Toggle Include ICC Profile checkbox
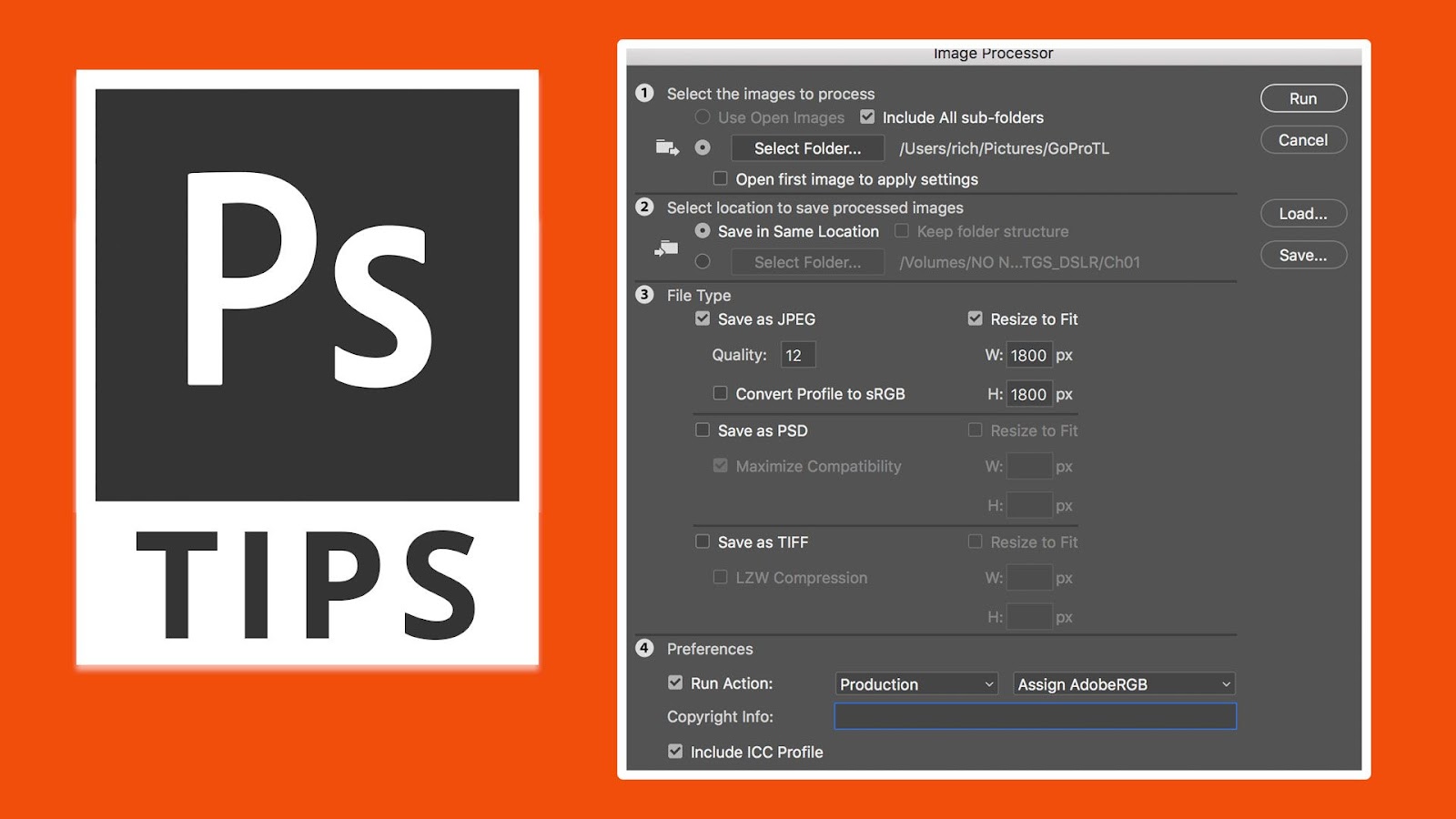Screen dimensions: 1456x819 point(675,751)
